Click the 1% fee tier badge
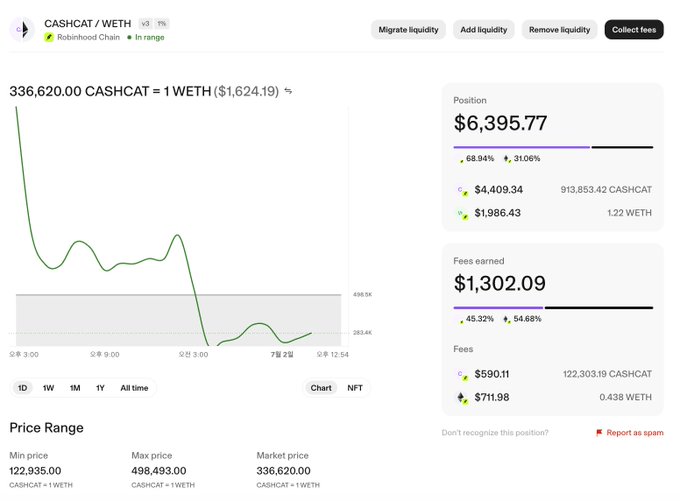The width and height of the screenshot is (680, 501). 162,23
